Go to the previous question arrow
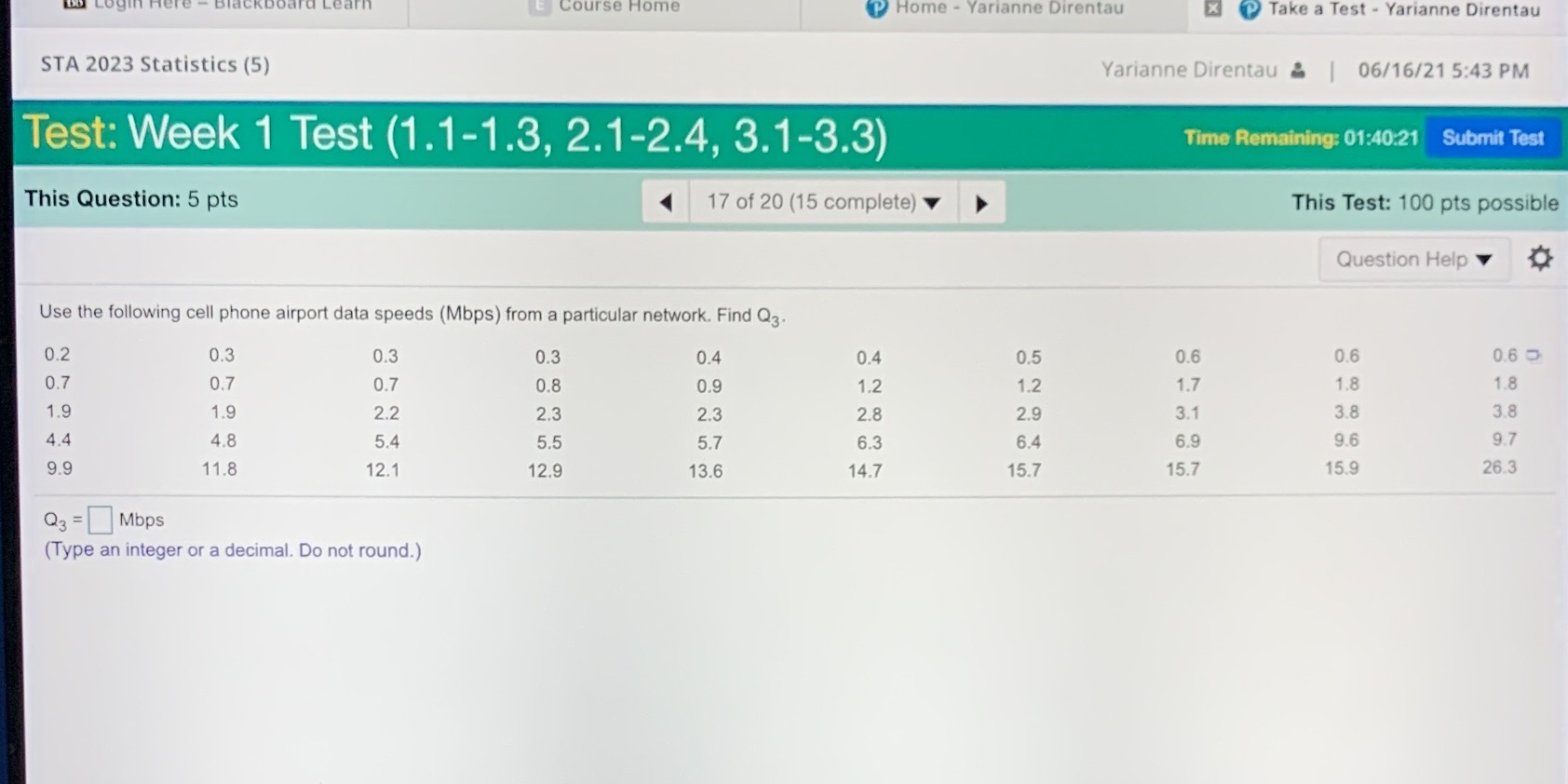1568x784 pixels. (x=665, y=202)
